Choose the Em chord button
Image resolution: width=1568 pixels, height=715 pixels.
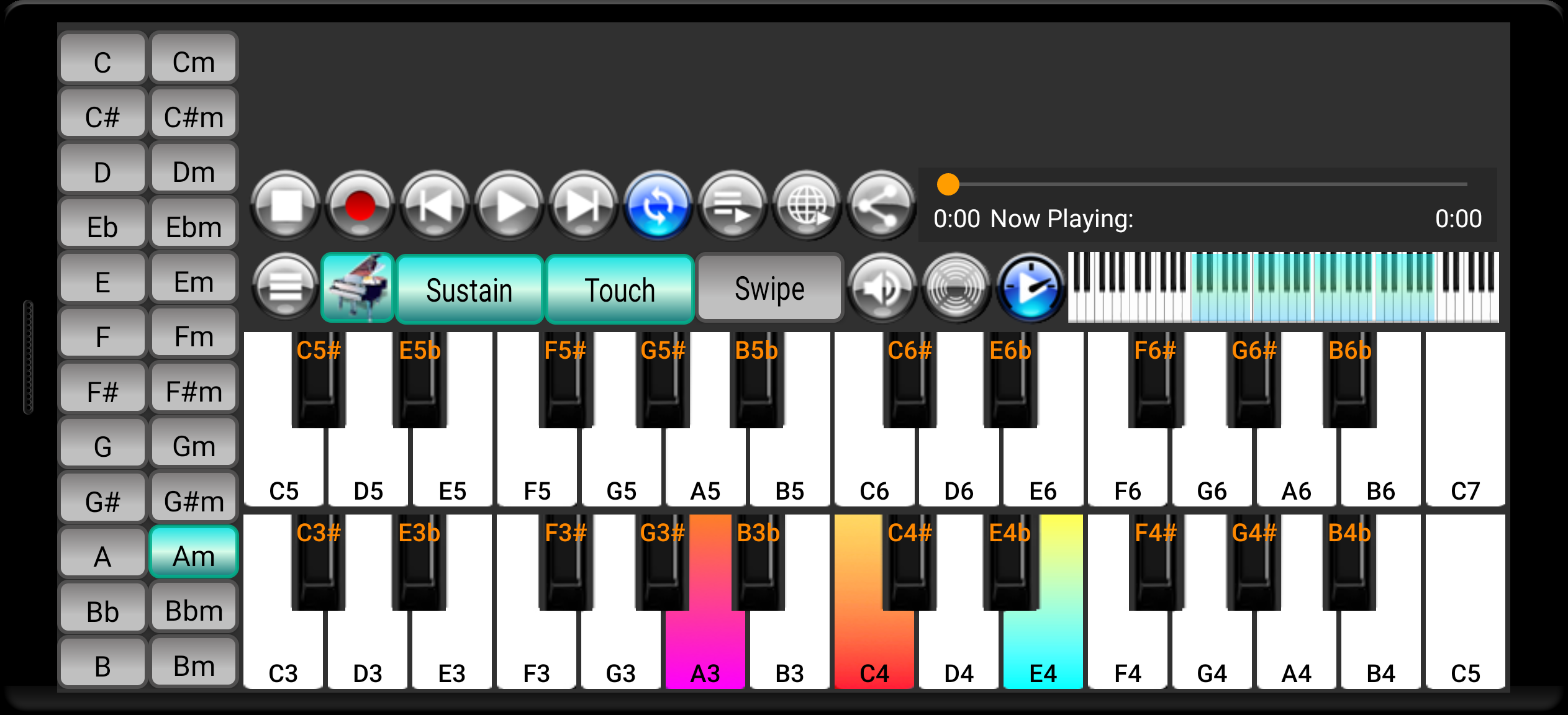[194, 278]
